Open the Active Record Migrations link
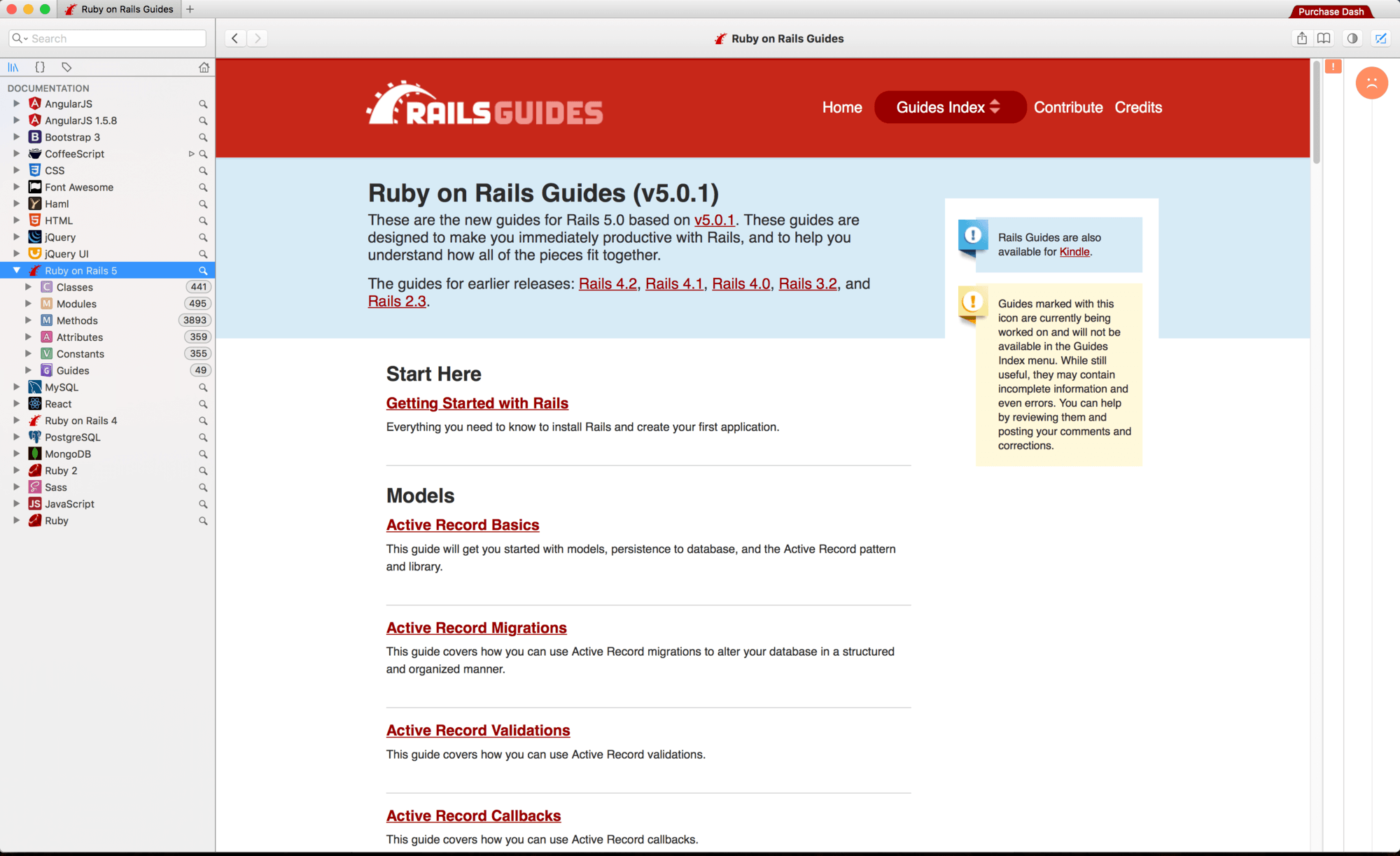 [477, 628]
